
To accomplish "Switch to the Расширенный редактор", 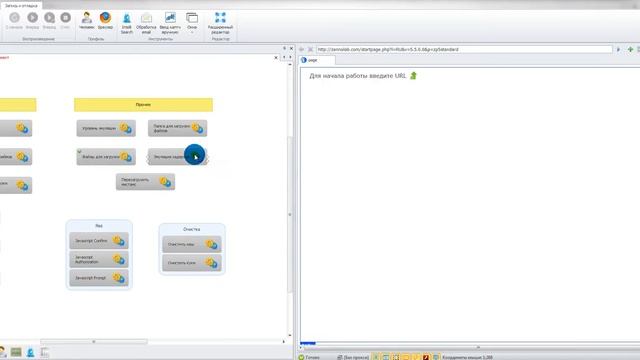I will point(220,23).
